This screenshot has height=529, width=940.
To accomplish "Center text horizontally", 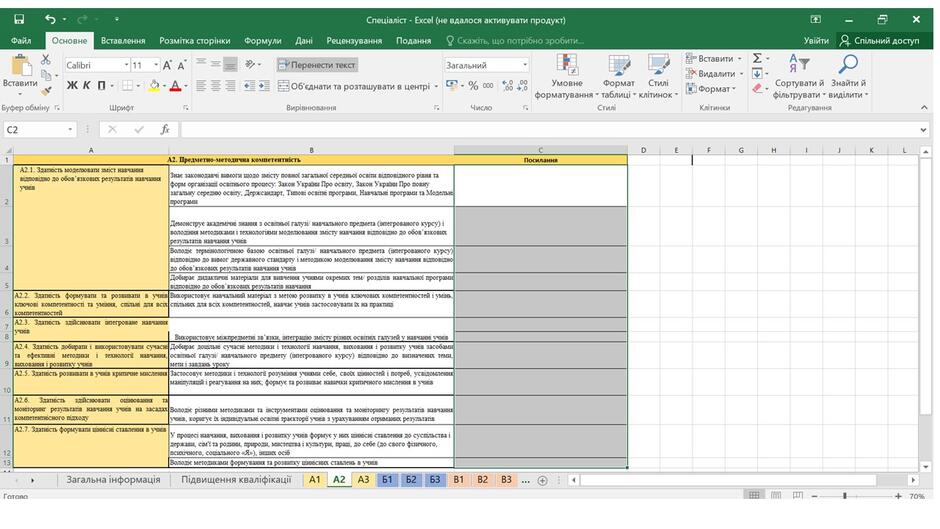I will 215,86.
